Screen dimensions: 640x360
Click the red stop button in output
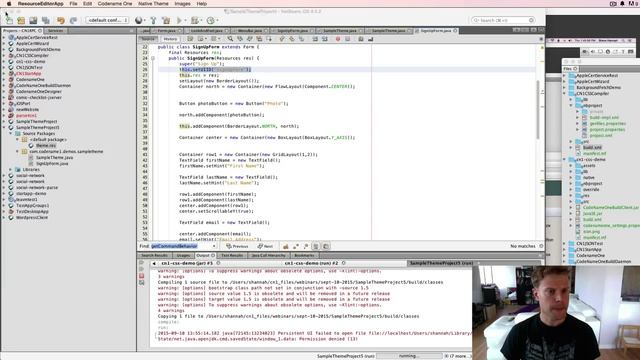tap(142, 276)
